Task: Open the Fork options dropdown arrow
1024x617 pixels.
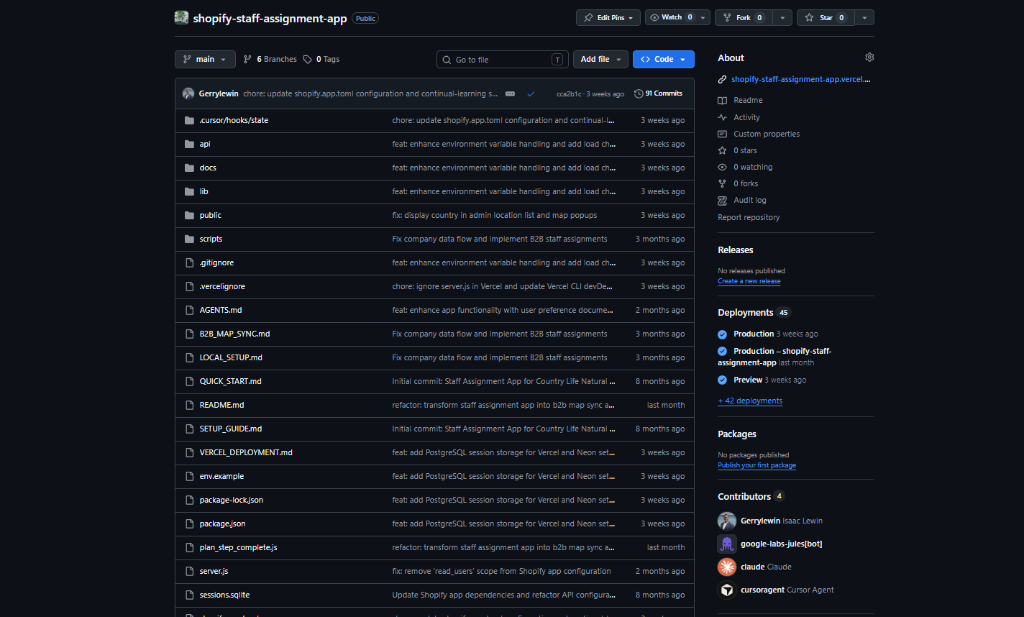Action: [782, 18]
